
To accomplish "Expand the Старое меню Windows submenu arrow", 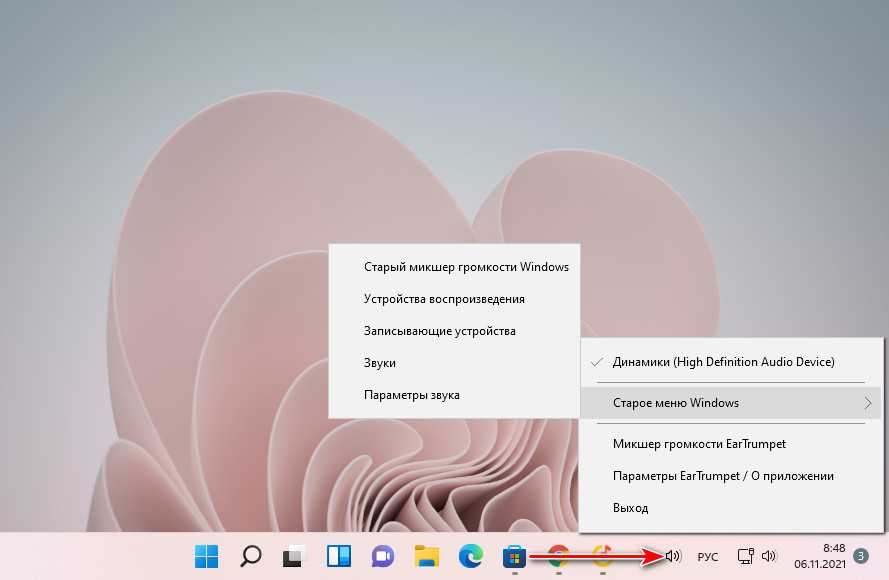I will (x=867, y=403).
